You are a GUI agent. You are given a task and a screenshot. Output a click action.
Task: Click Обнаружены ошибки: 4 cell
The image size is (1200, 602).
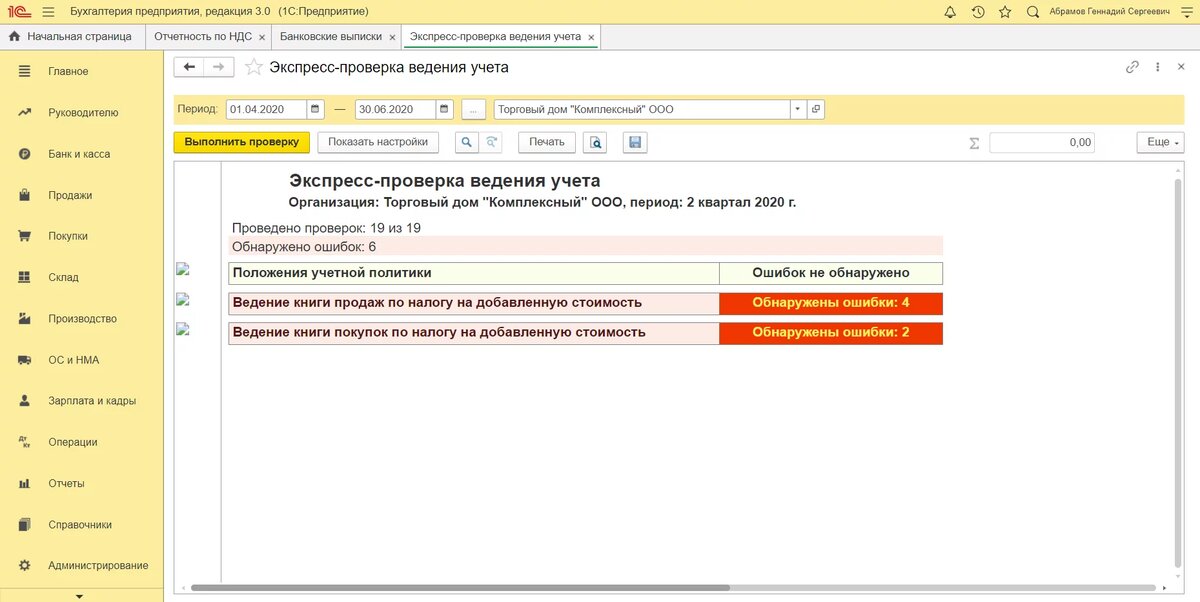click(x=831, y=302)
